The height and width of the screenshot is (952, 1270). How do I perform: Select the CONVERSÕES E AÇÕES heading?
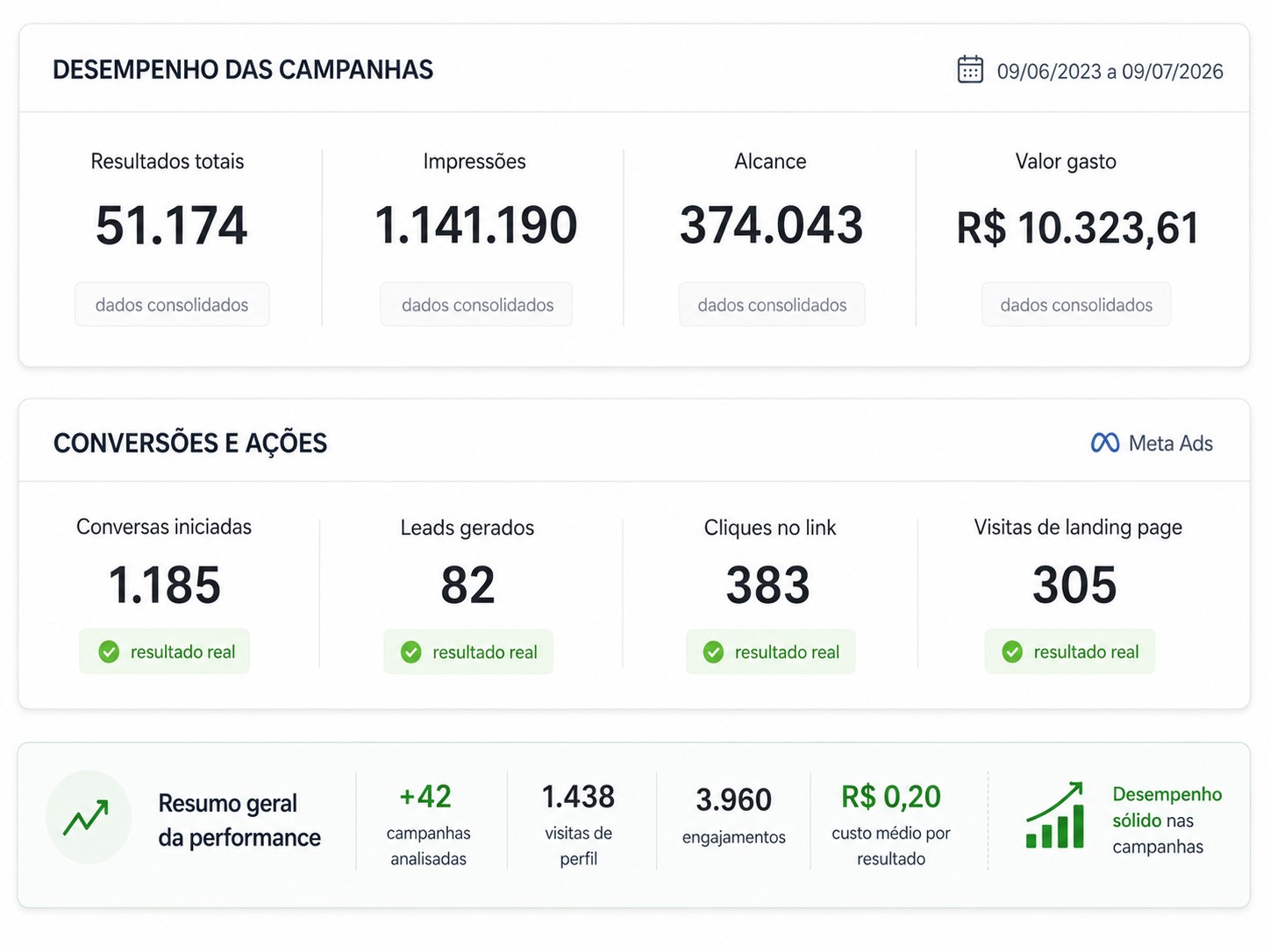190,443
